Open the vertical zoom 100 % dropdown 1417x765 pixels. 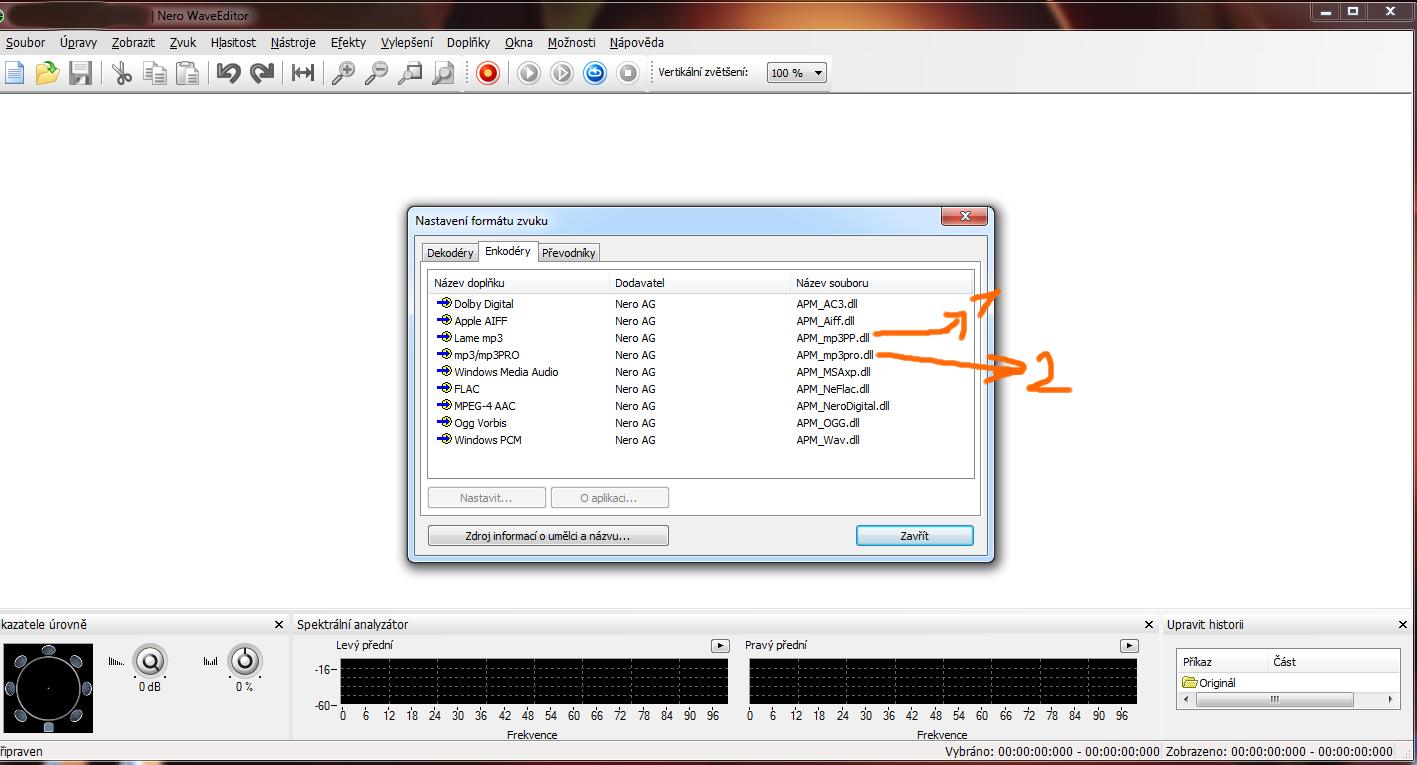click(797, 73)
